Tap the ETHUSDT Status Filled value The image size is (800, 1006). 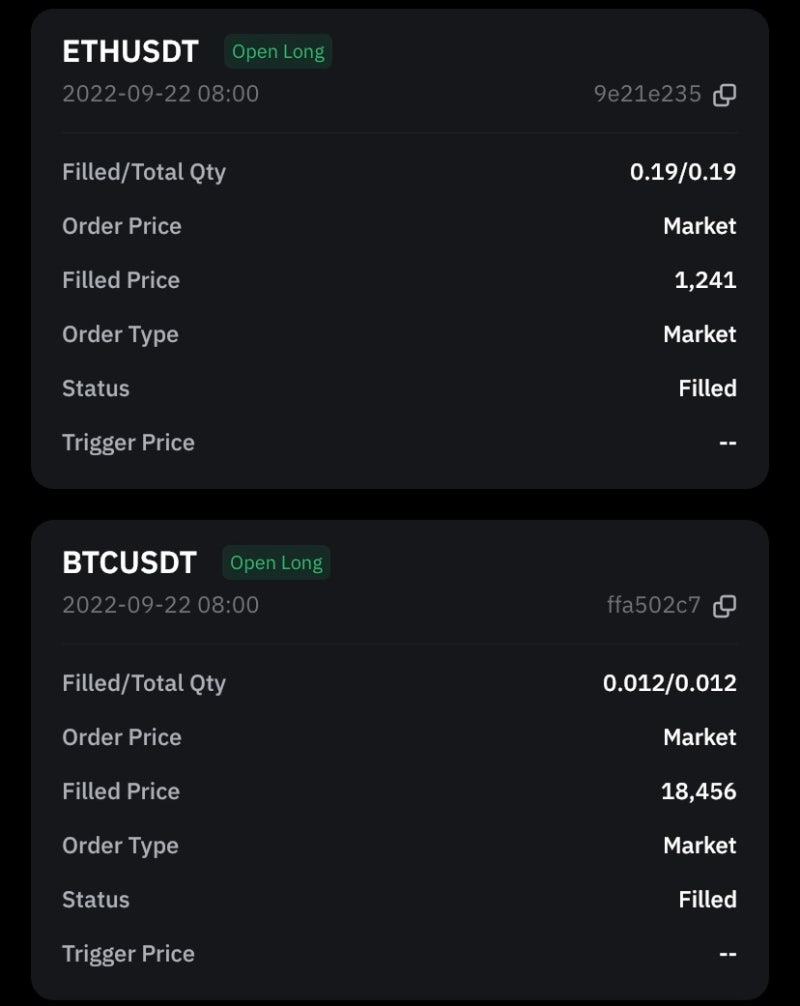pos(707,388)
